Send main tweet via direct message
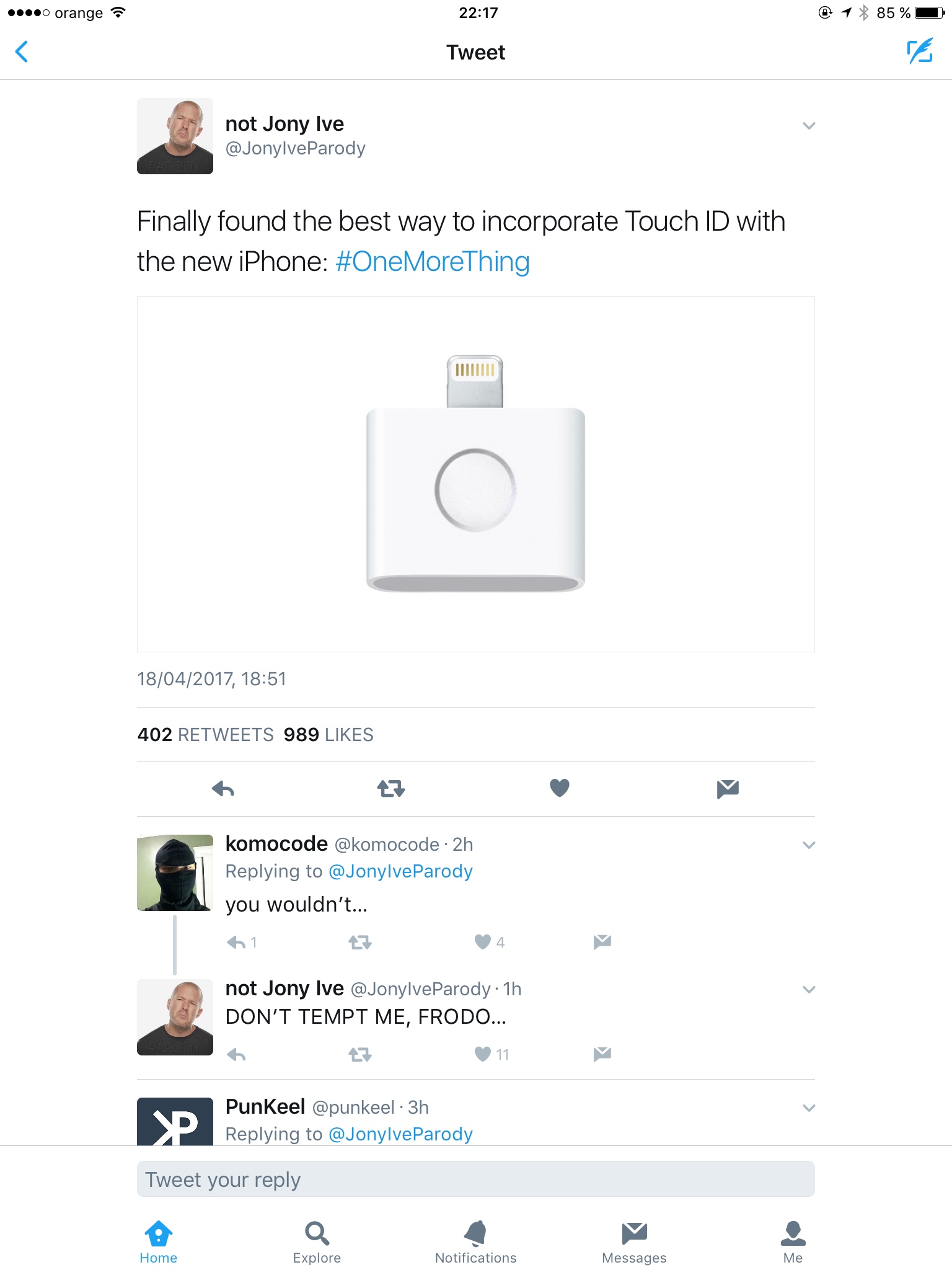The width and height of the screenshot is (952, 1270). click(728, 789)
